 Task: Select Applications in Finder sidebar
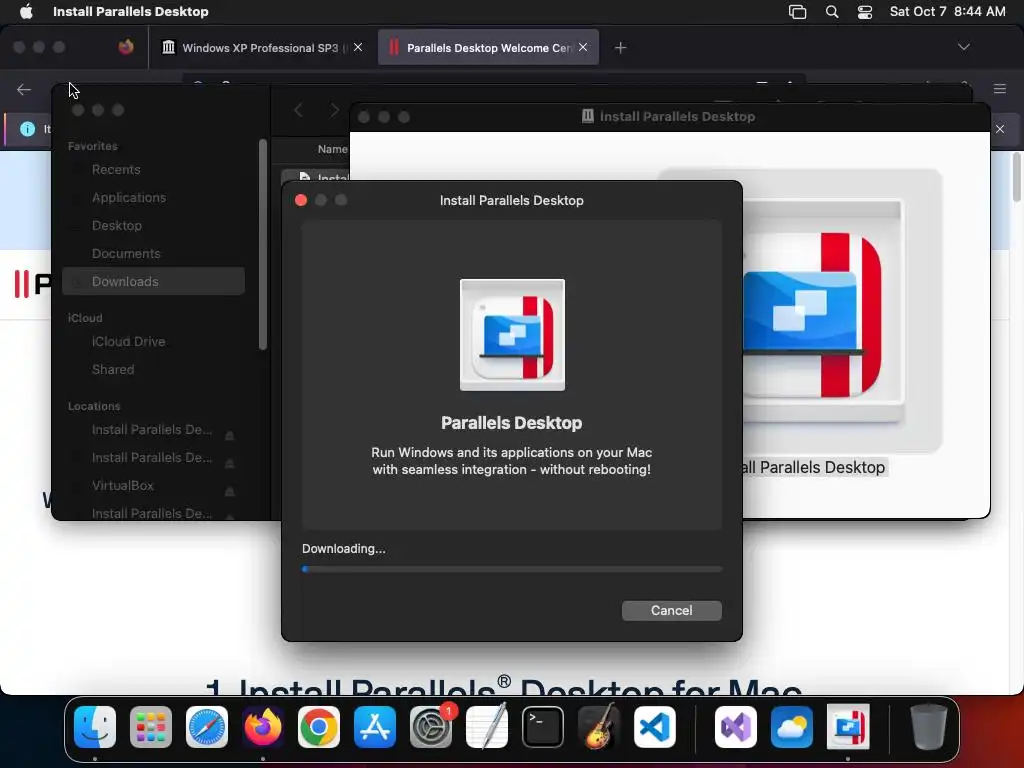click(153, 198)
